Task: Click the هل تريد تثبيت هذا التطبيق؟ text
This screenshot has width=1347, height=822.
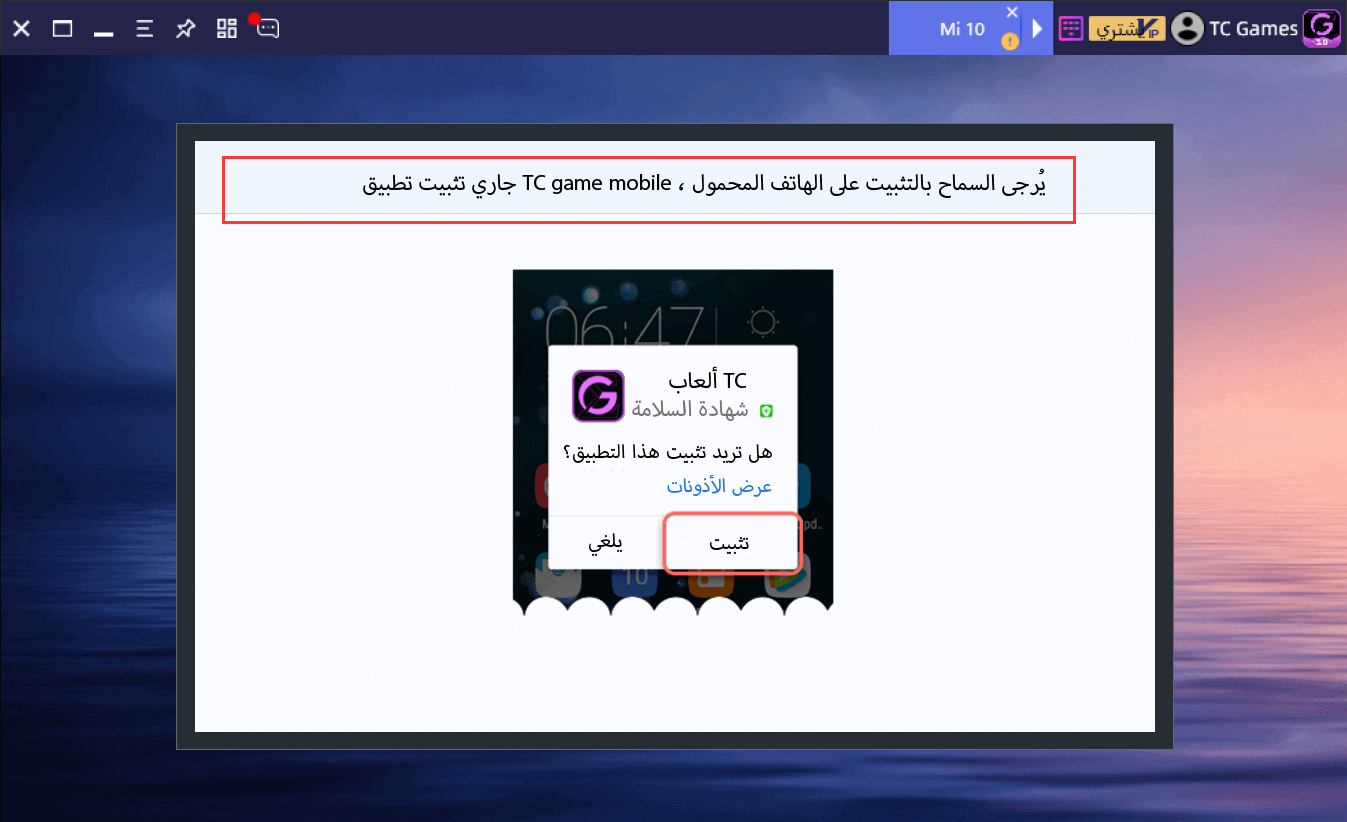Action: point(667,453)
